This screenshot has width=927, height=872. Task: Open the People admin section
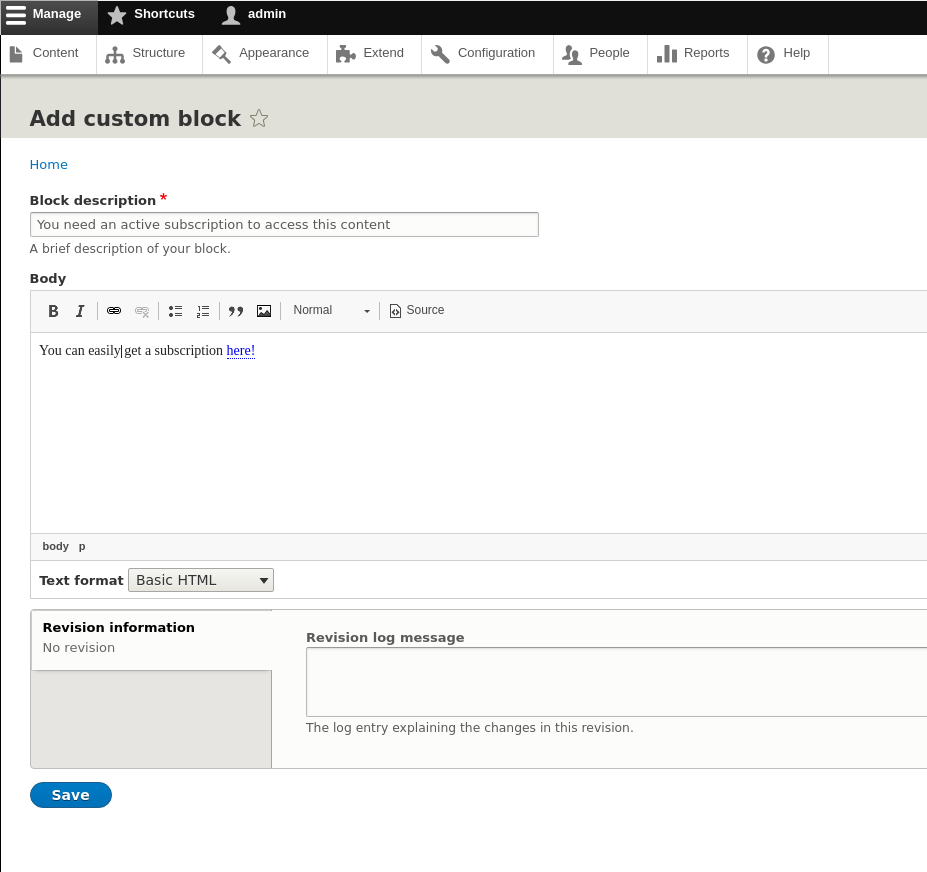(x=598, y=53)
